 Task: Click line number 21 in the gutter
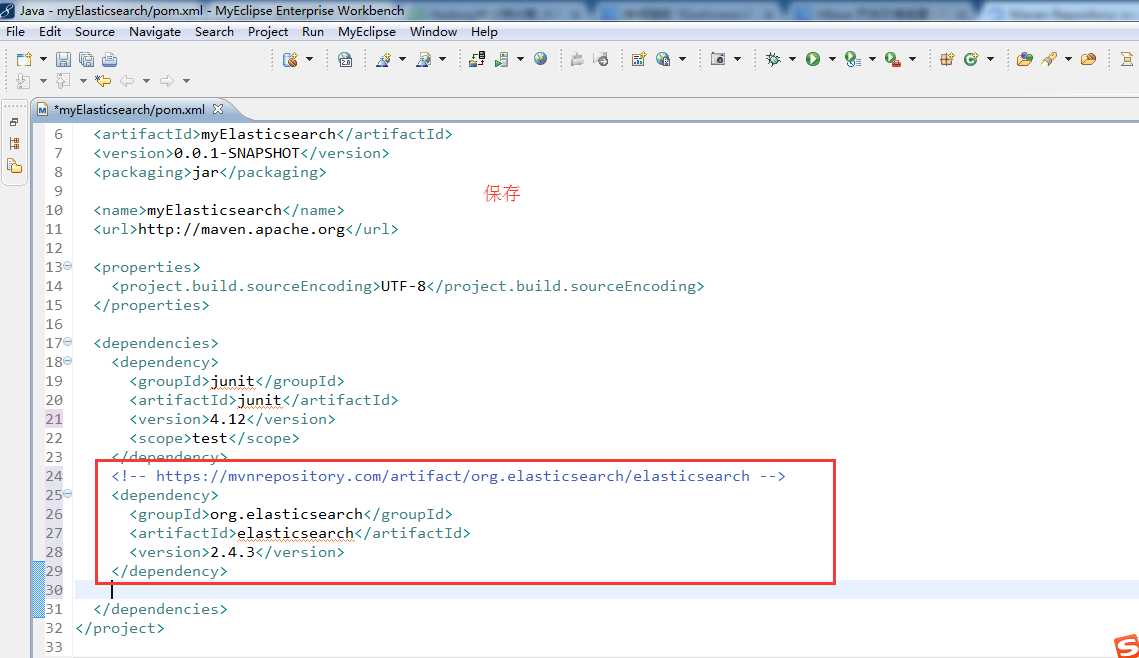click(54, 419)
